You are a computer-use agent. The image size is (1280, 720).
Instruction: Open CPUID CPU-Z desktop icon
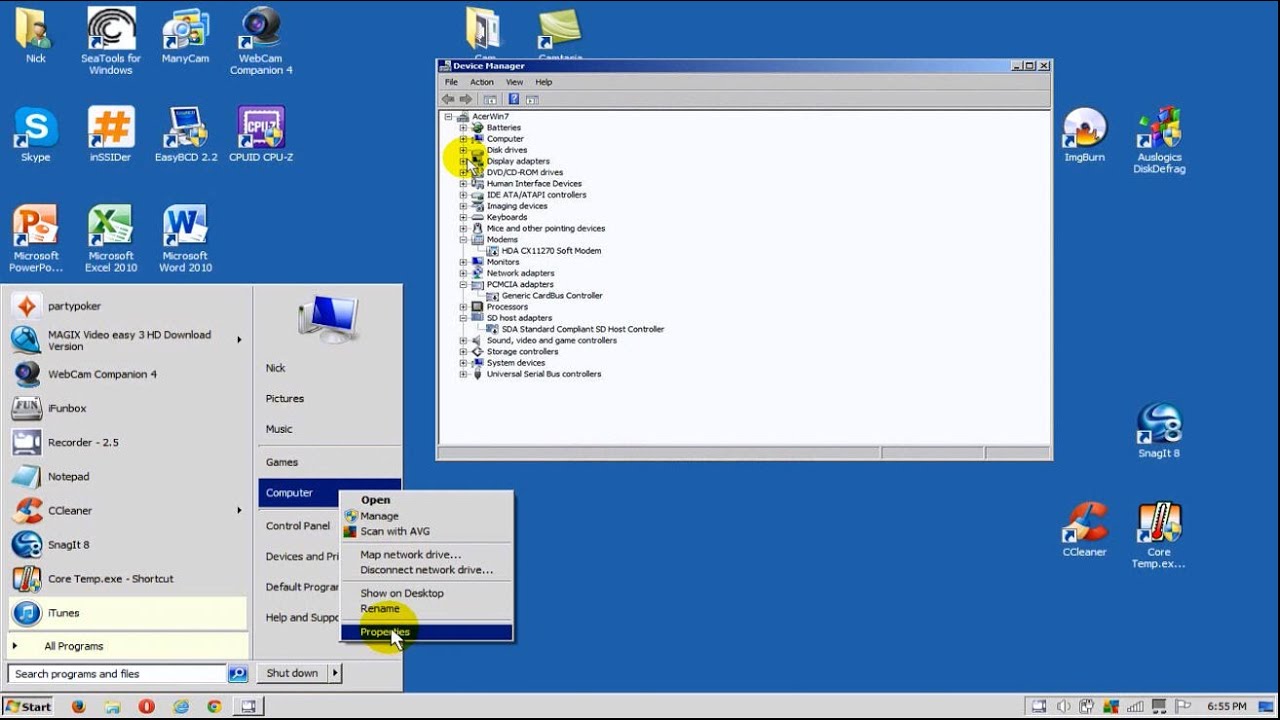261,135
